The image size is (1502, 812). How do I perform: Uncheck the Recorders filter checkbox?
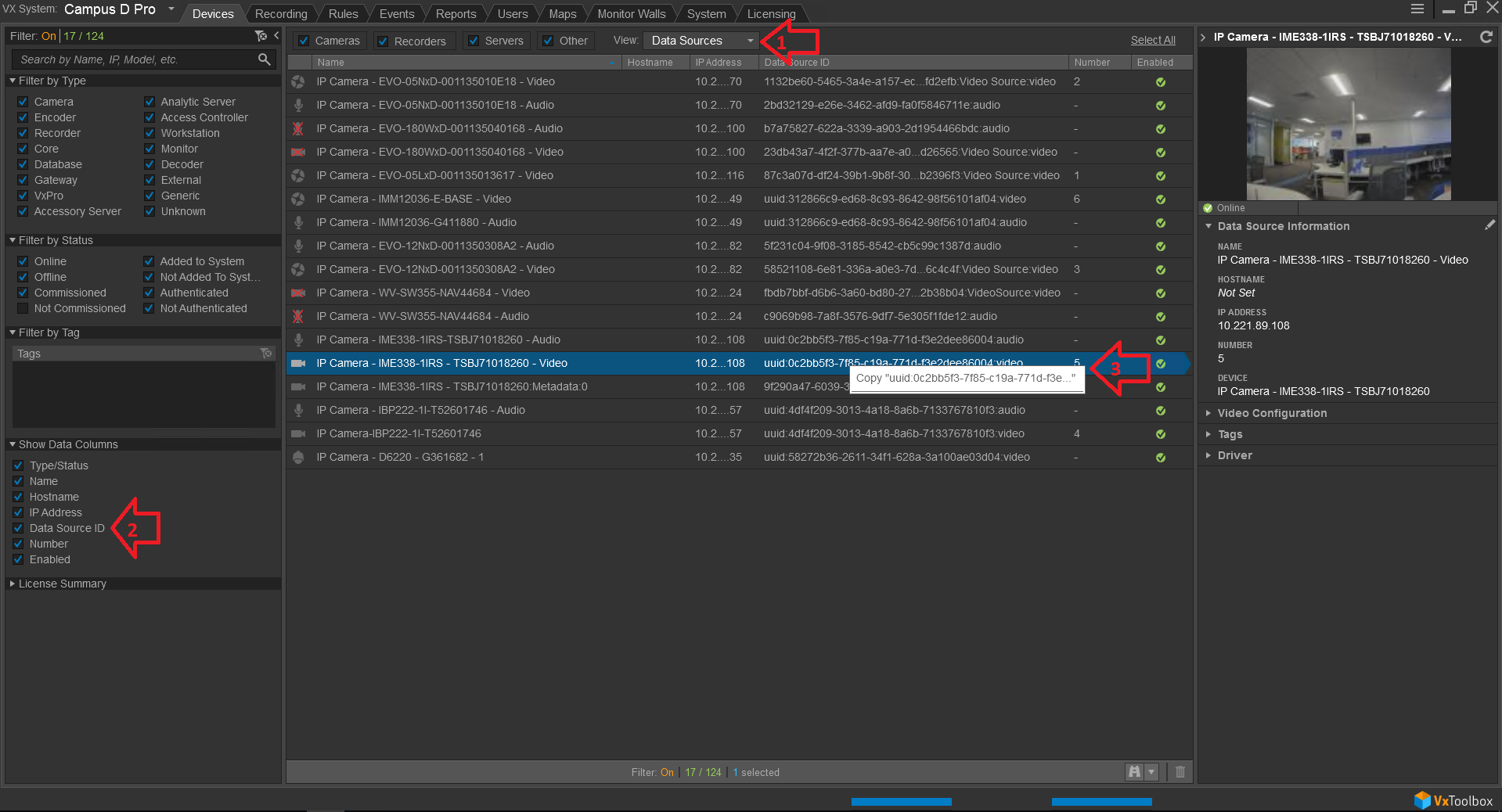381,41
